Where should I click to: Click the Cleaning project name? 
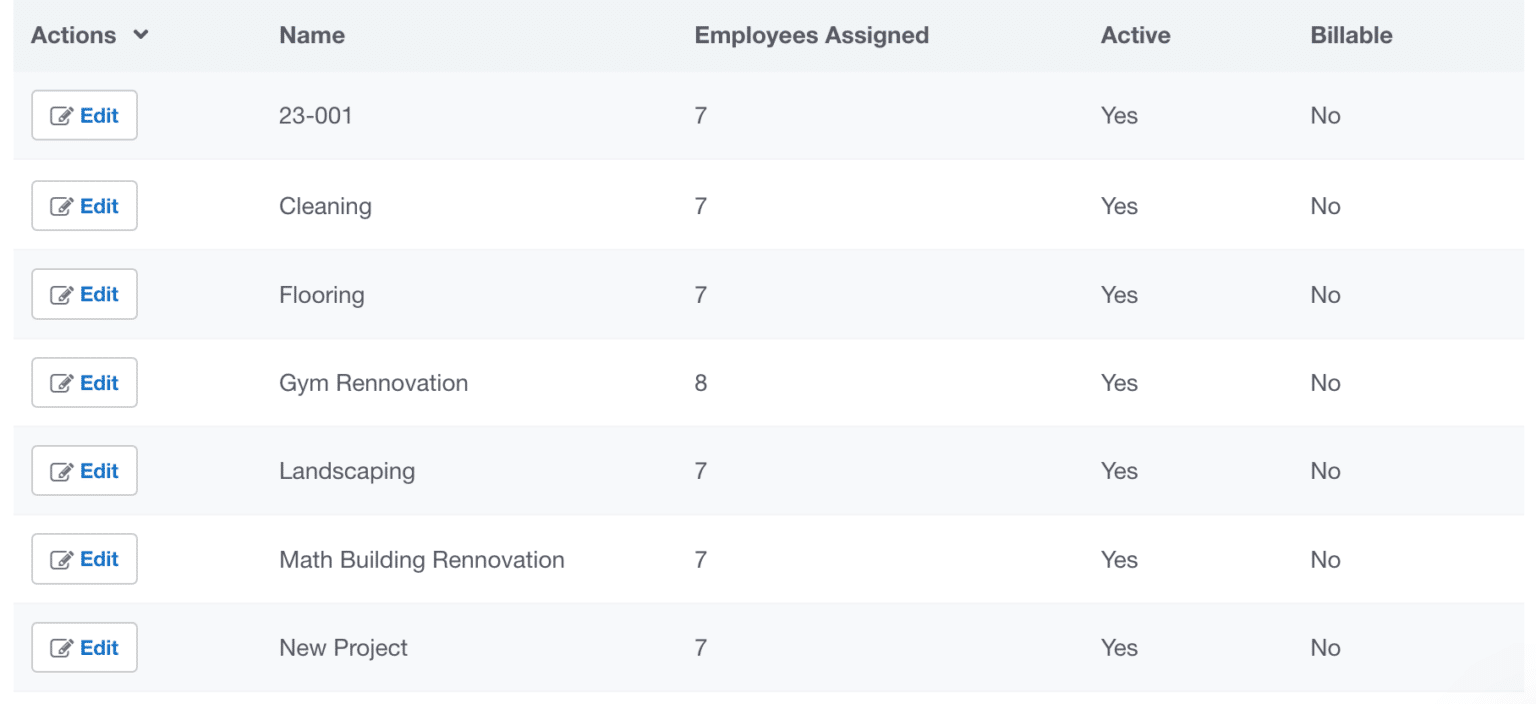pos(325,205)
